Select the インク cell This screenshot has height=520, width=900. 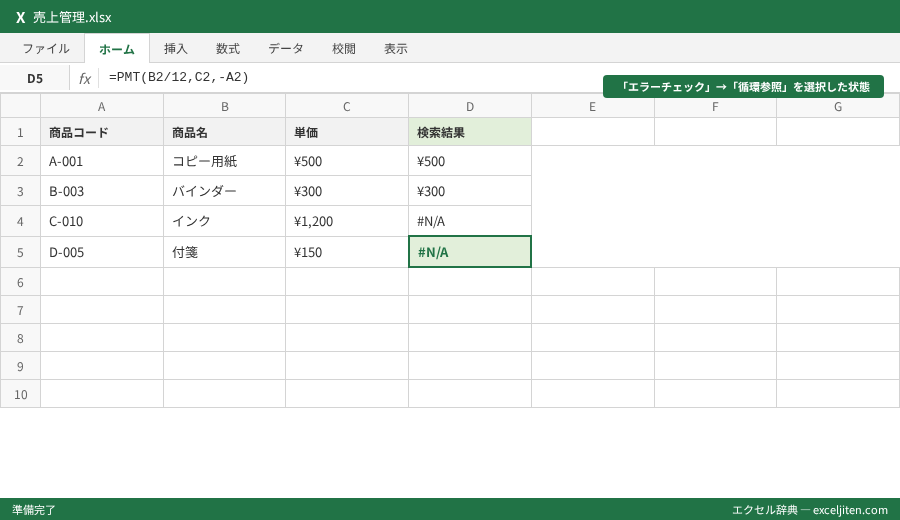[x=224, y=221]
